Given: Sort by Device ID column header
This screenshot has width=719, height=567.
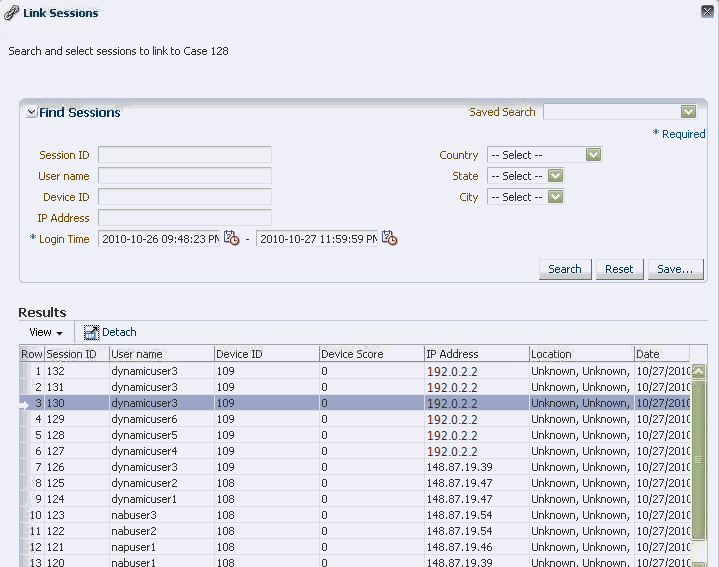Looking at the screenshot, I should click(x=267, y=354).
